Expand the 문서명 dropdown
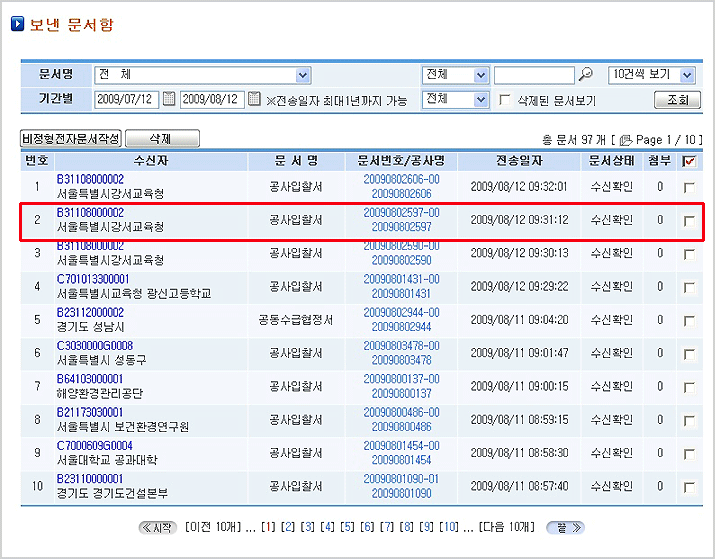Image resolution: width=715 pixels, height=559 pixels. pyautogui.click(x=303, y=75)
